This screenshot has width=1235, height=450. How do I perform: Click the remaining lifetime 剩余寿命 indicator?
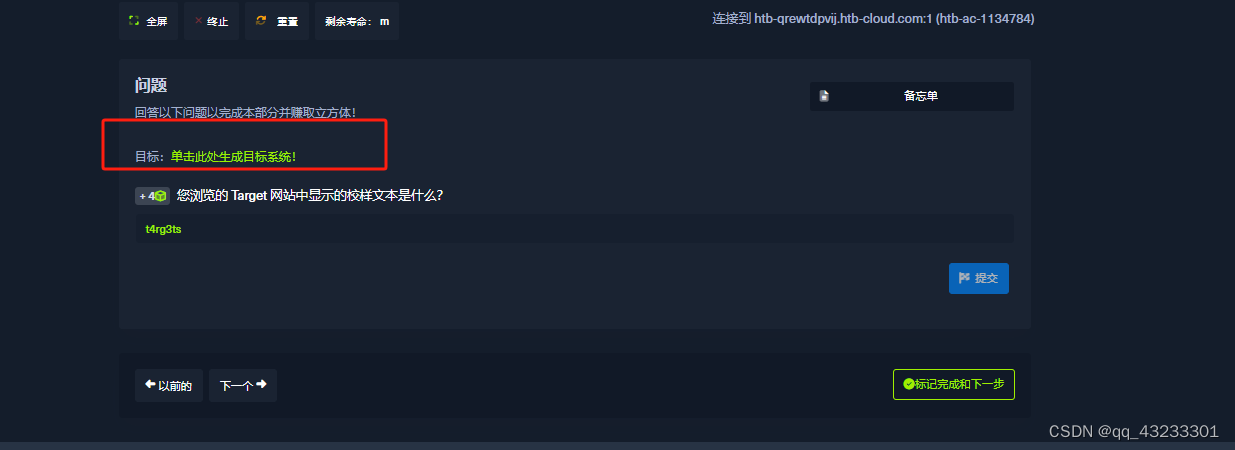(357, 20)
